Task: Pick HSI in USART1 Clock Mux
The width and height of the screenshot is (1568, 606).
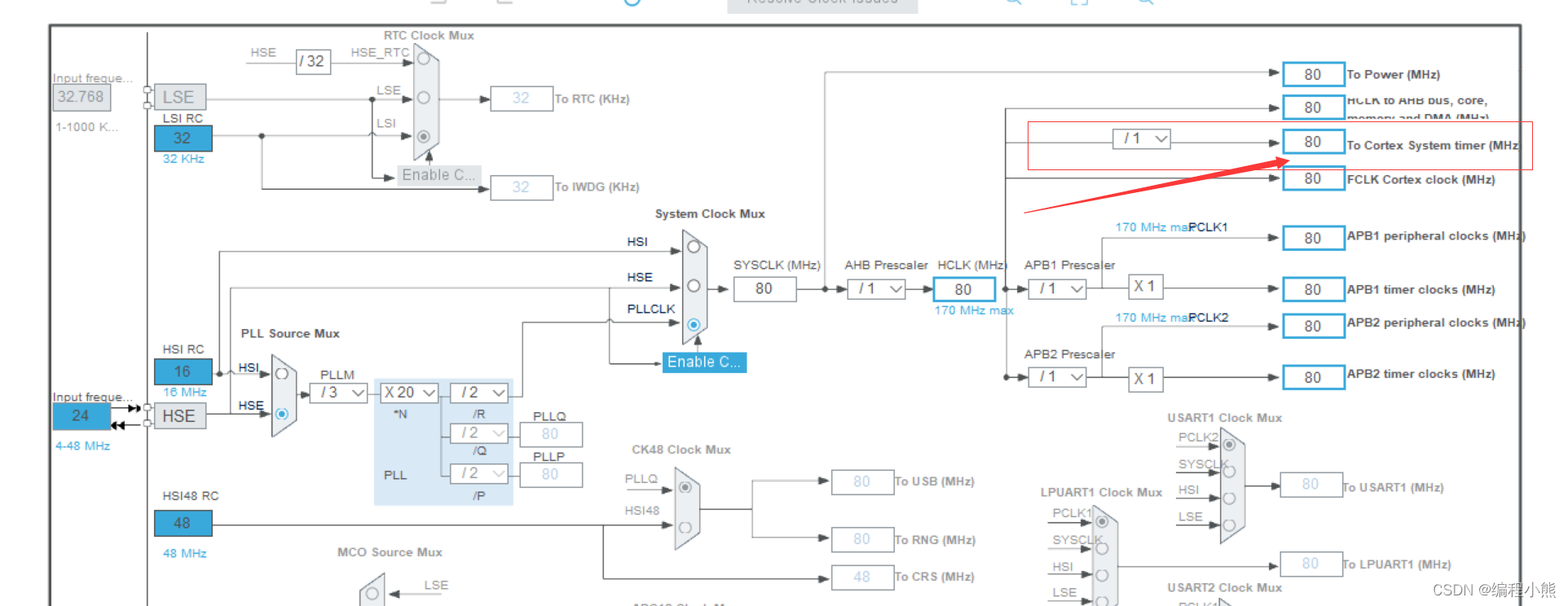Action: click(x=1229, y=498)
